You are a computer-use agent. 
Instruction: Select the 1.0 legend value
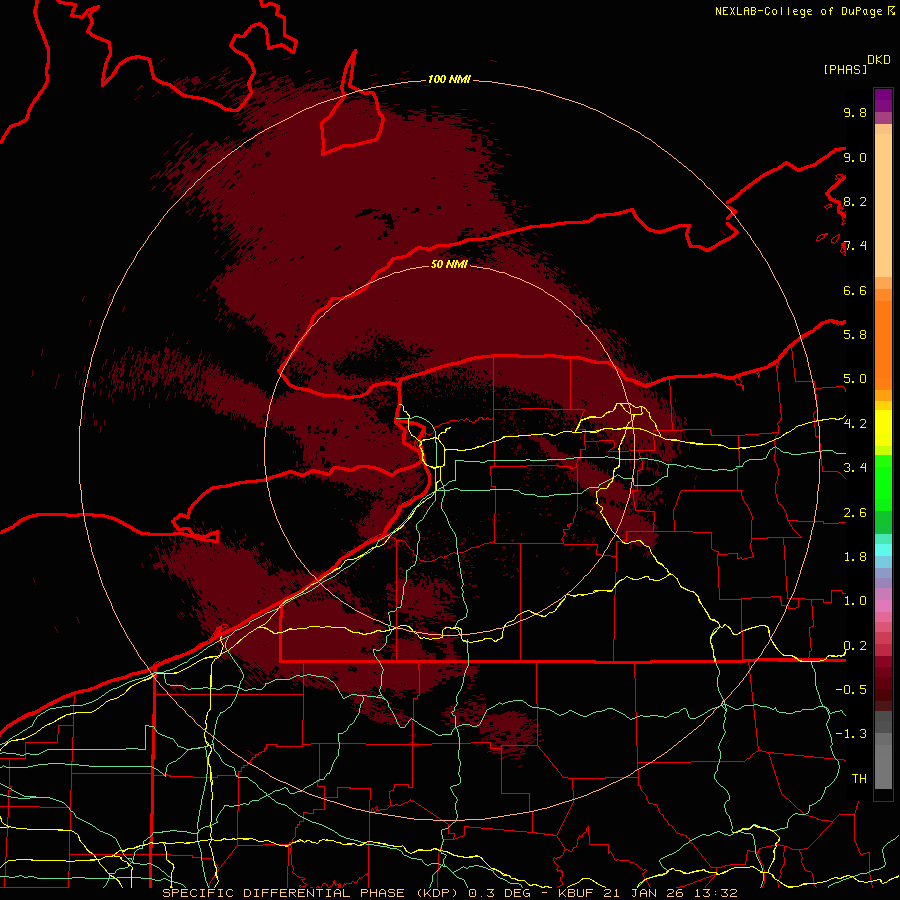coord(855,601)
